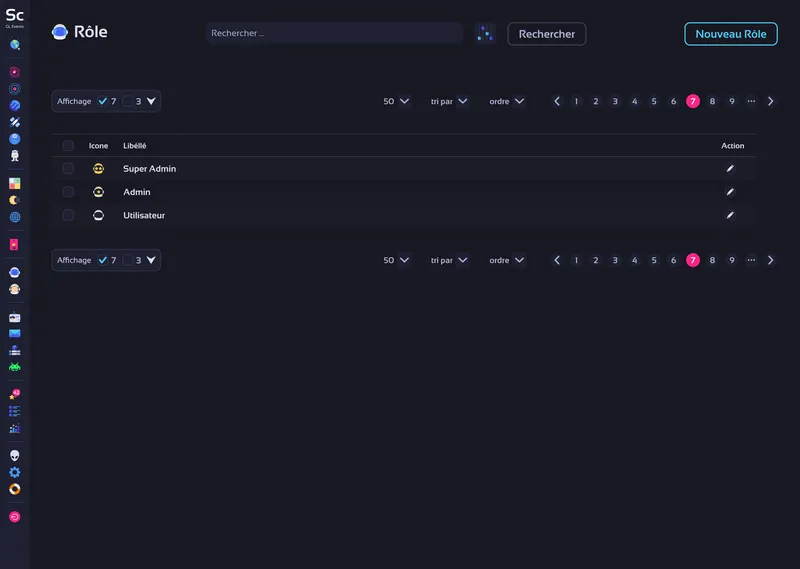Create a role with Nouveau Rôle button

pyautogui.click(x=730, y=34)
